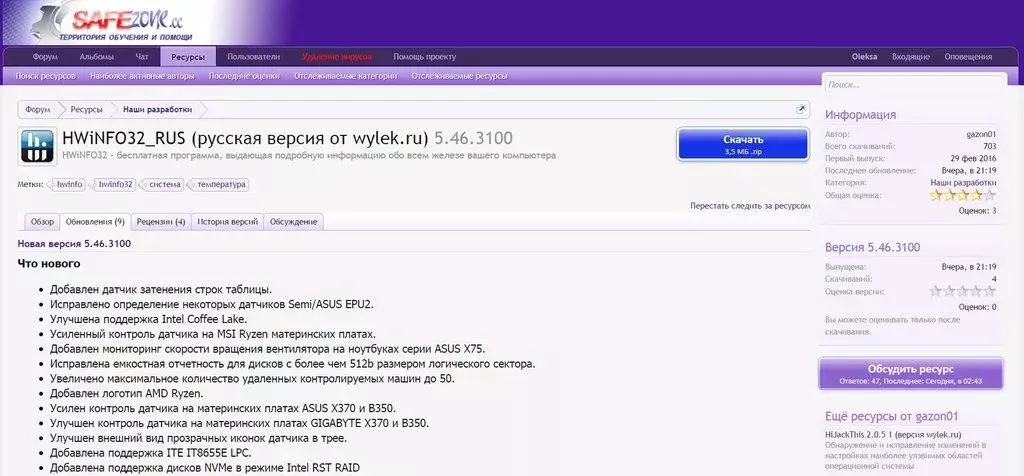The height and width of the screenshot is (476, 1024).
Task: Click the blue Скачать download button
Action: point(743,144)
